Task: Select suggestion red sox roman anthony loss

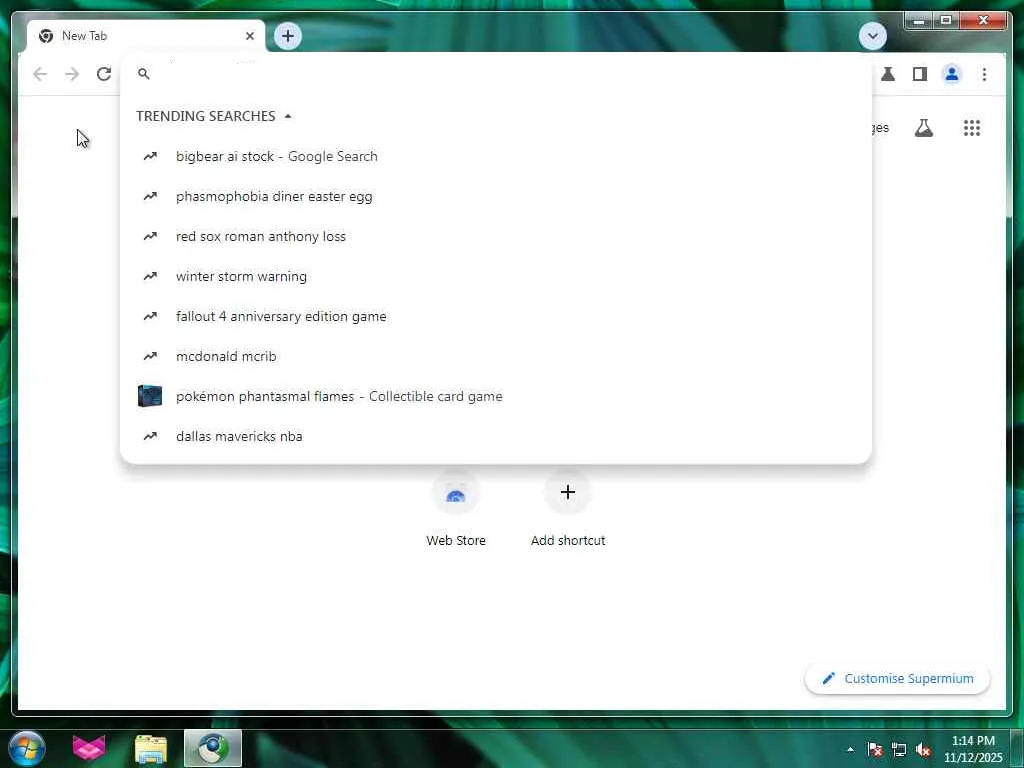Action: (x=496, y=236)
